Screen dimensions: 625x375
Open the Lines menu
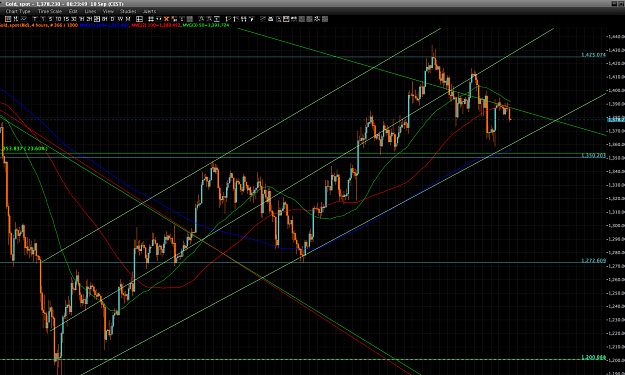point(90,11)
